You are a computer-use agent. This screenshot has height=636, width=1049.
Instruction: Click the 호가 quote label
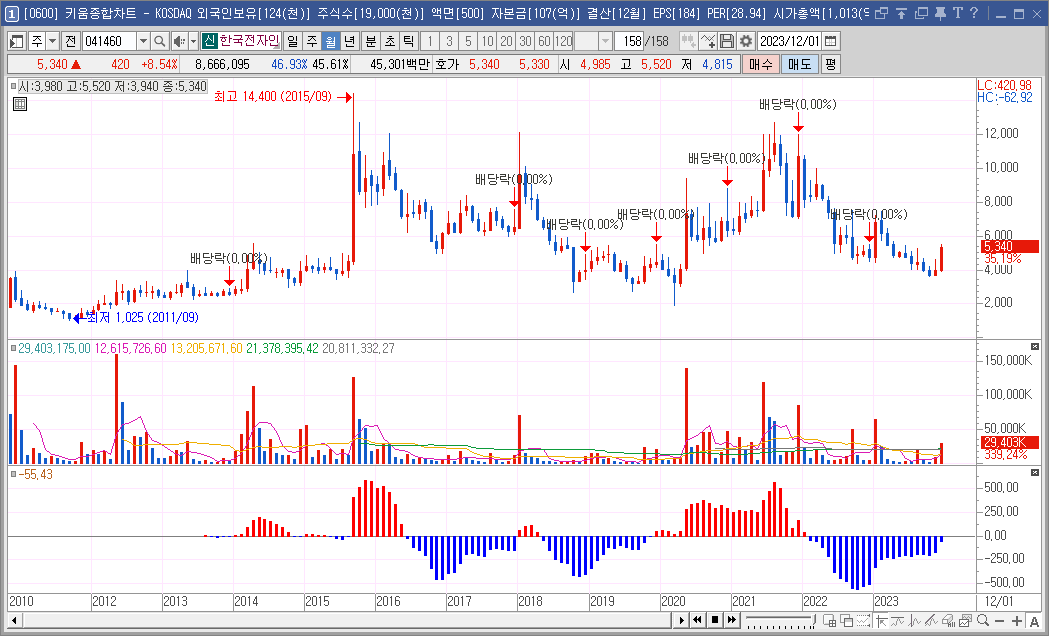click(x=447, y=64)
